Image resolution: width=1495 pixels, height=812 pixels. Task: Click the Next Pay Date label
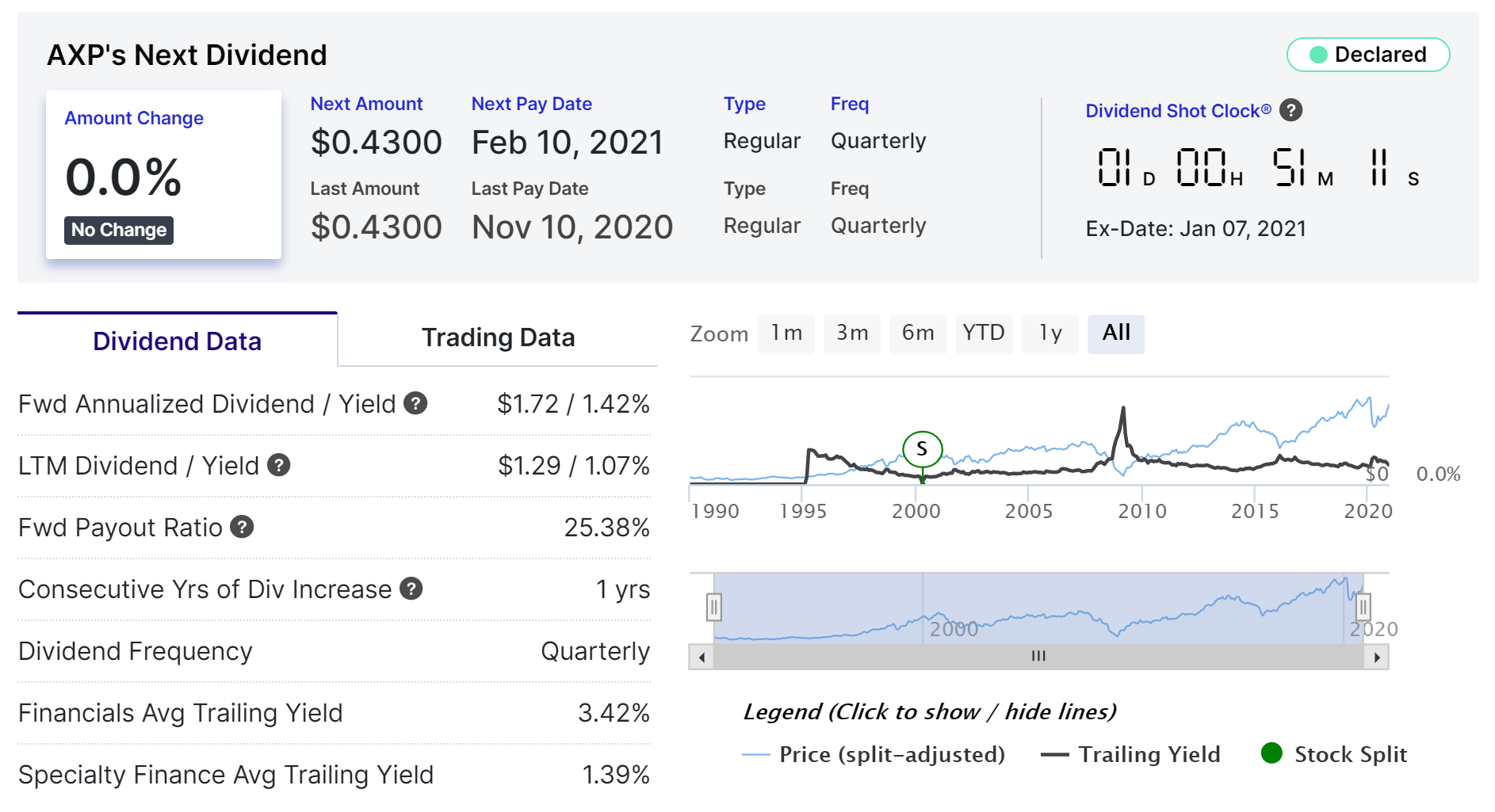click(x=532, y=104)
